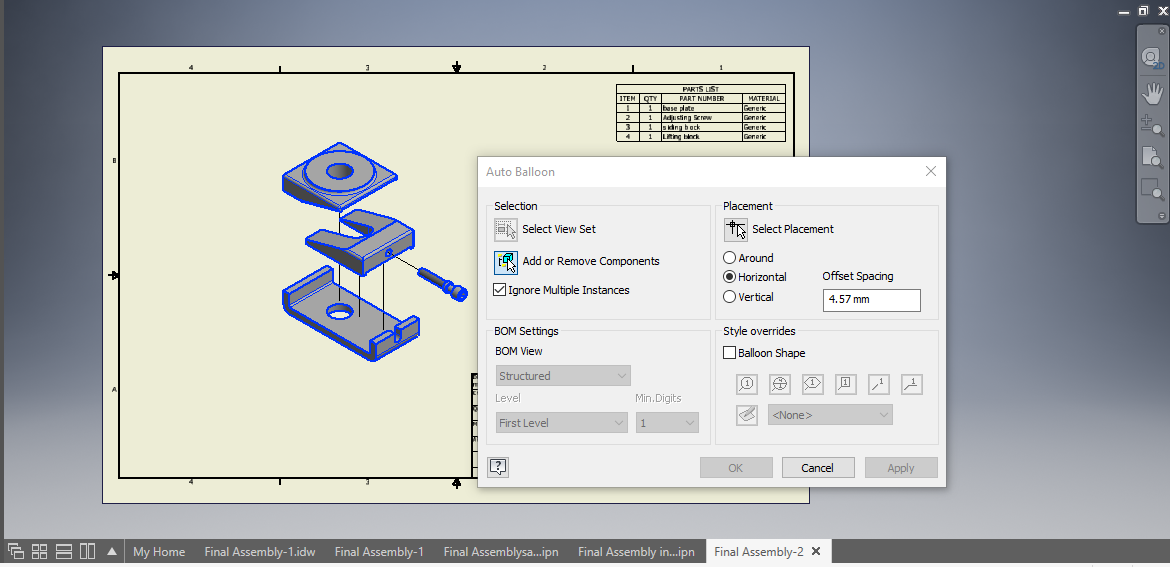Switch to the Final Assembly-1 tab
This screenshot has height=567, width=1170.
[x=379, y=552]
